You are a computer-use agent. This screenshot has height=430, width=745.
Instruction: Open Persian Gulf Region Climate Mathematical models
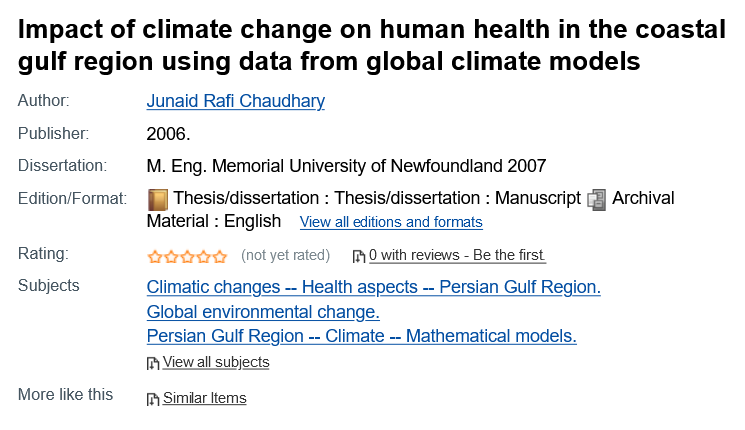[x=362, y=336]
